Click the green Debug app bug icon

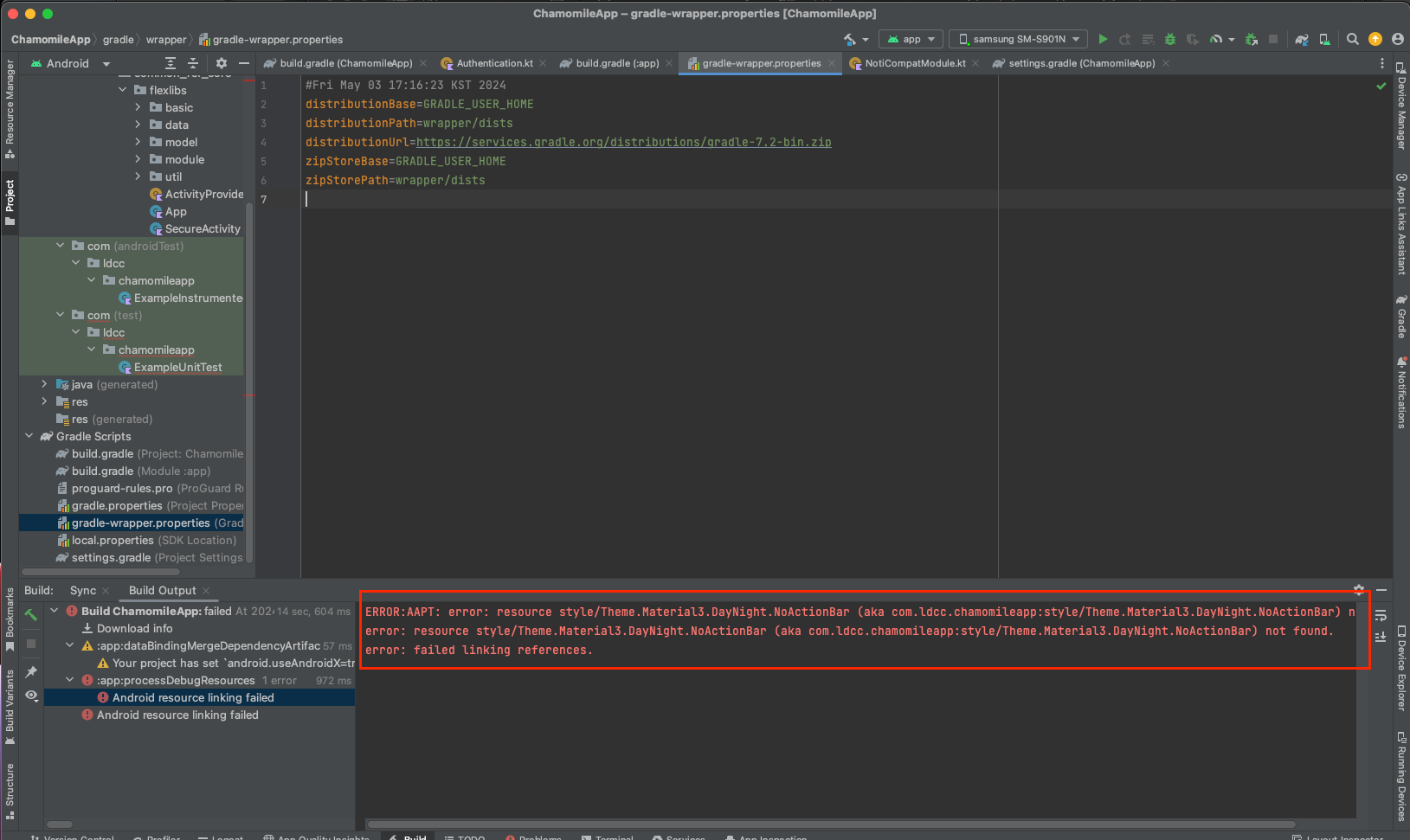pyautogui.click(x=1170, y=39)
